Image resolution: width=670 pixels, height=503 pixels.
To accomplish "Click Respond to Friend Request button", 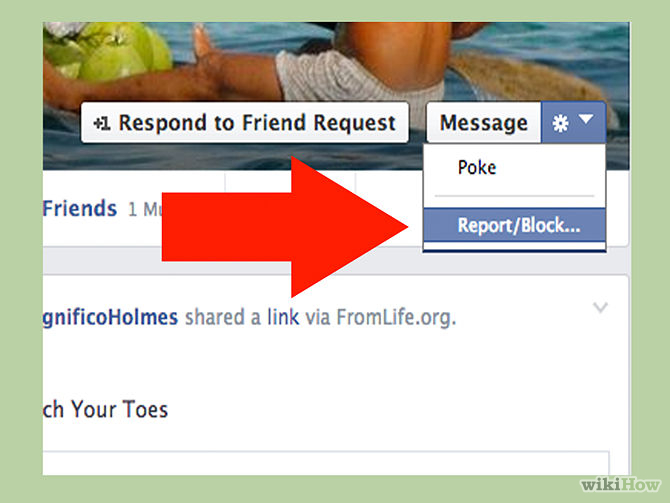I will (244, 123).
